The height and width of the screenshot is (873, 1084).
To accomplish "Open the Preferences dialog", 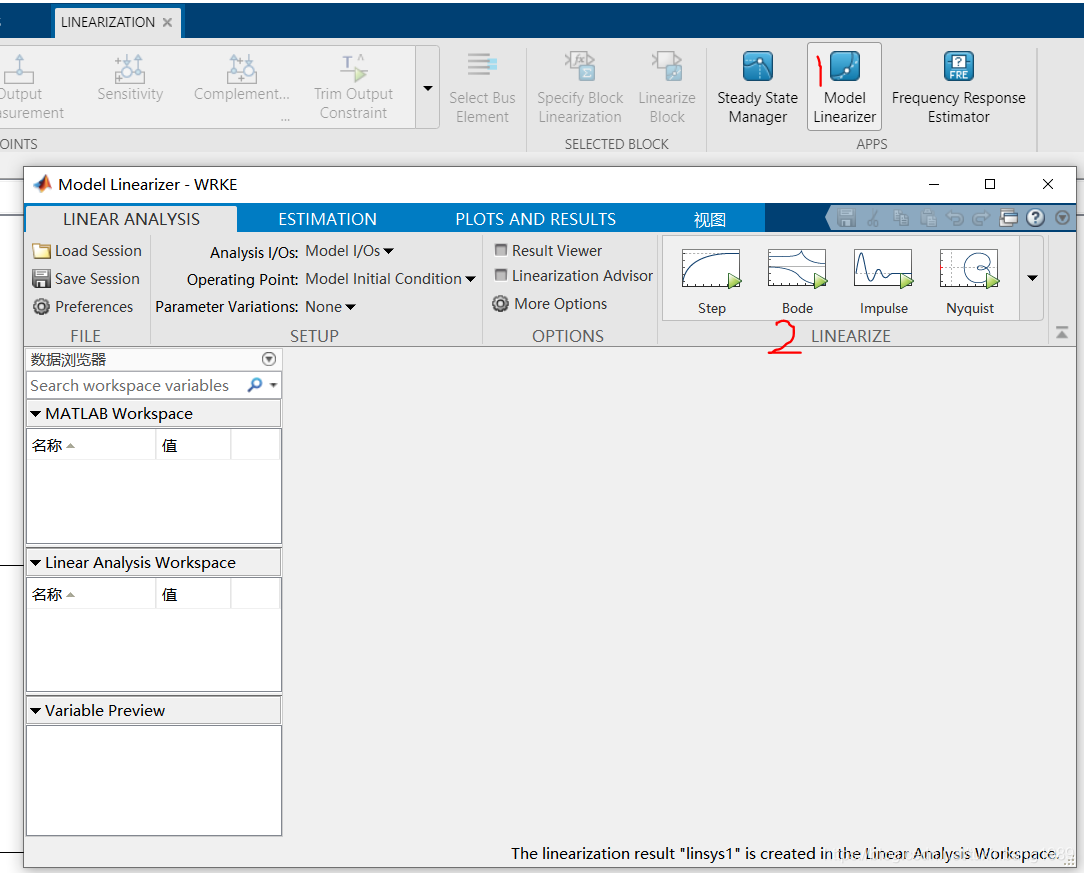I will (x=87, y=306).
